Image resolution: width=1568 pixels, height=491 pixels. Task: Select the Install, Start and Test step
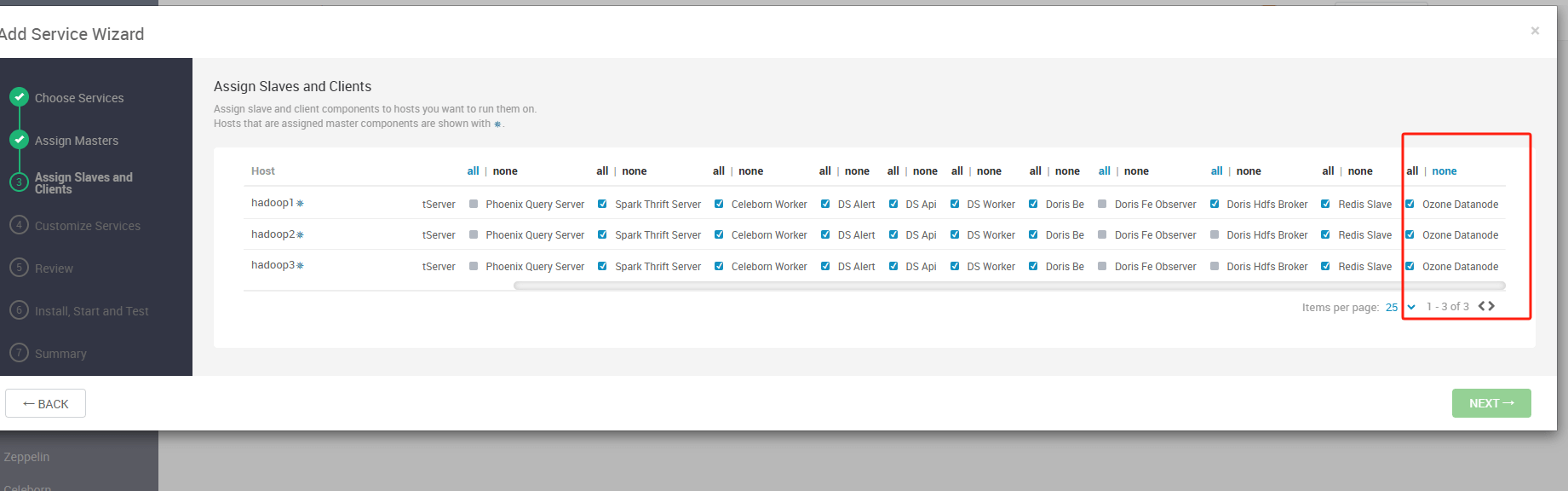[91, 311]
